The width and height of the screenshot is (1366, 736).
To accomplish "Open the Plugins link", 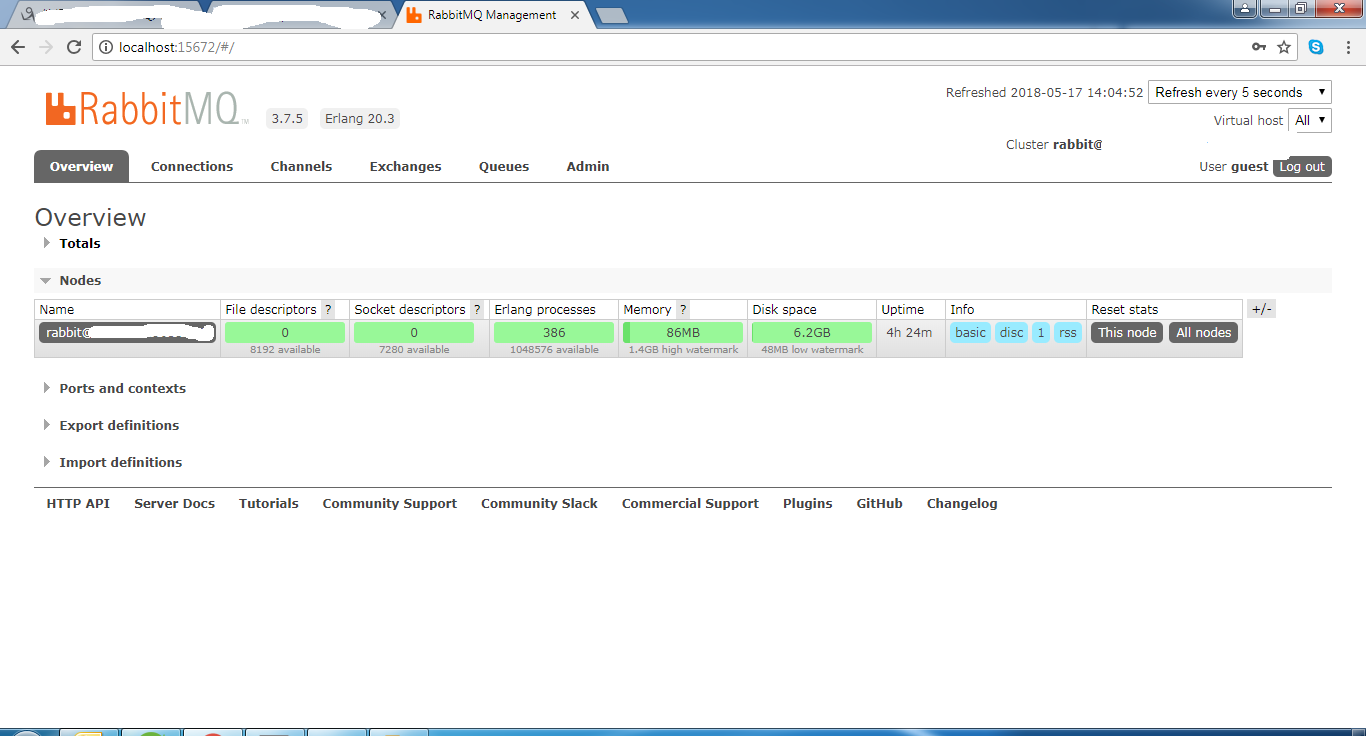I will pos(808,504).
